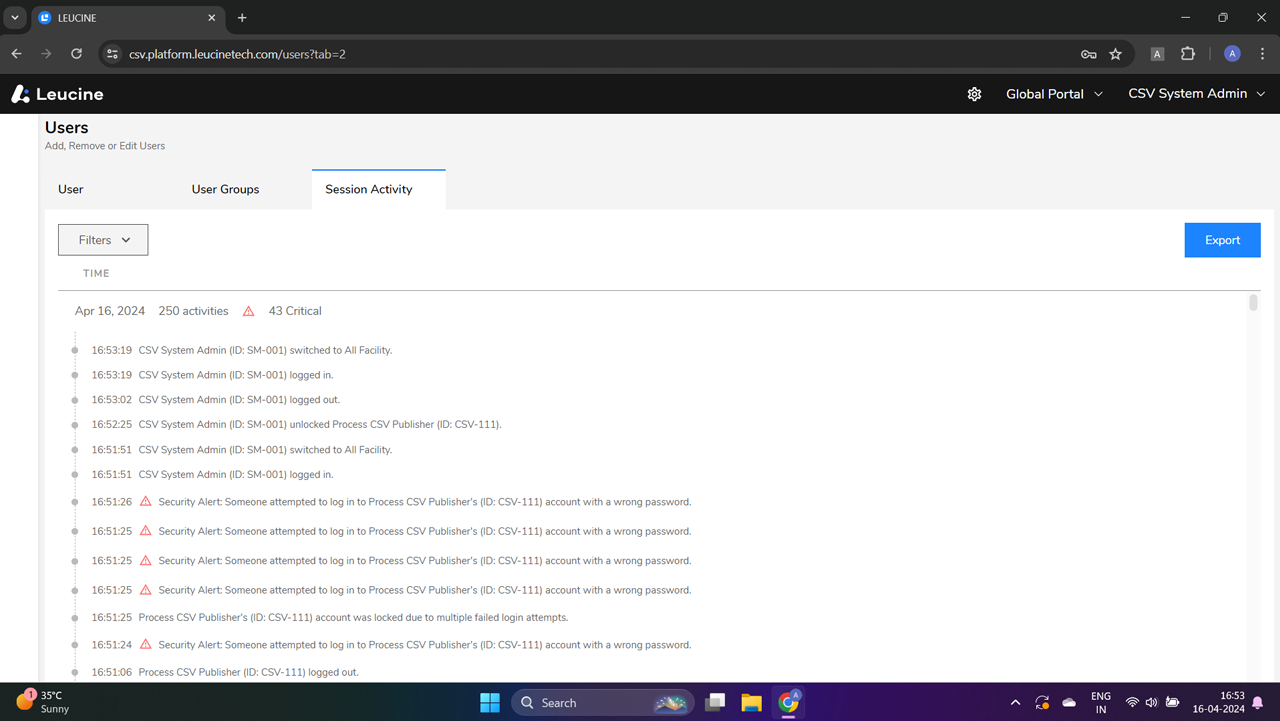Viewport: 1280px width, 721px height.
Task: Select the 16:51:25 account was locked entry
Action: (x=330, y=617)
